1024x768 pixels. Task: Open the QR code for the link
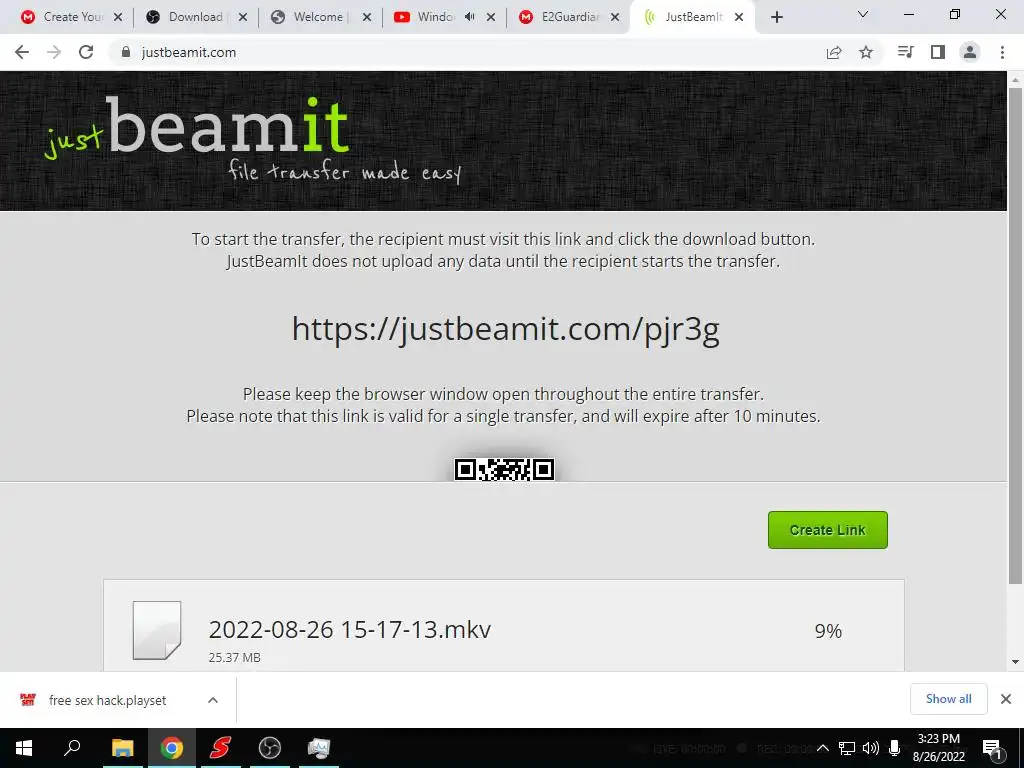(504, 469)
